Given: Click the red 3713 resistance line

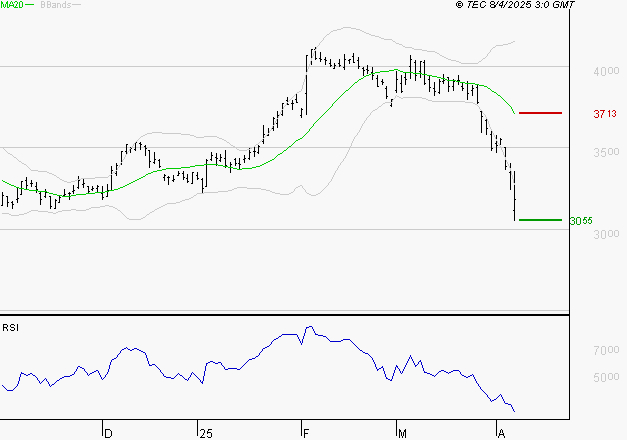Looking at the screenshot, I should click(540, 113).
